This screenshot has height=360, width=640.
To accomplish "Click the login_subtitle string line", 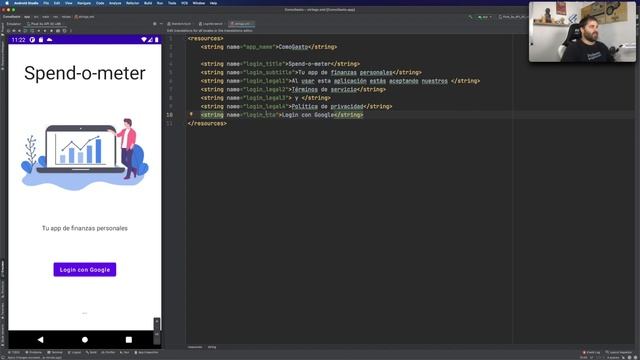I will pyautogui.click(x=311, y=73).
